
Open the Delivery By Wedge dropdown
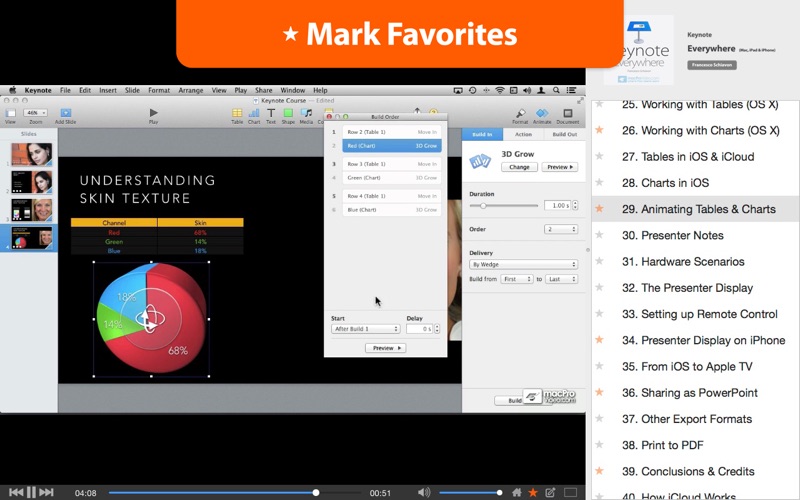pos(523,264)
